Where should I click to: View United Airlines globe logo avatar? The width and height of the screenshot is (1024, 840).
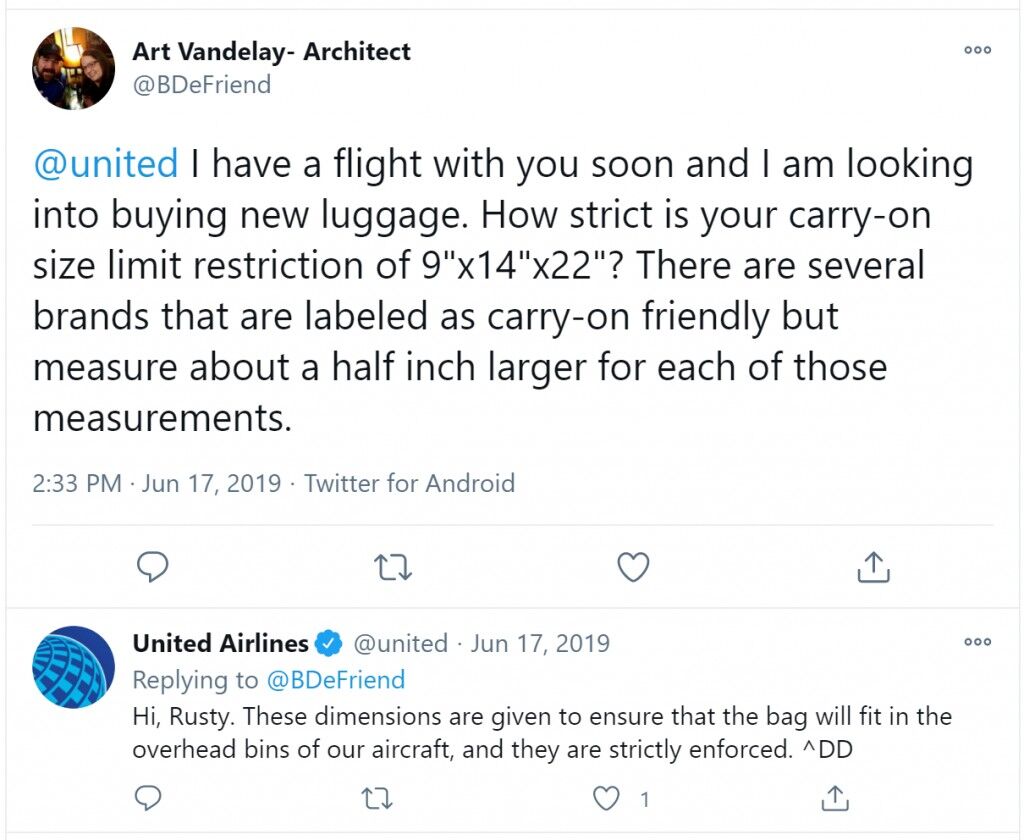(x=73, y=667)
